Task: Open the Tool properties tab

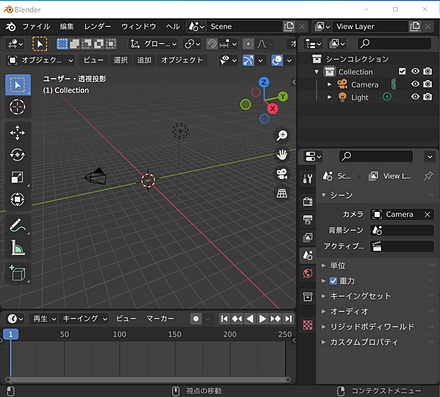Action: coord(307,179)
